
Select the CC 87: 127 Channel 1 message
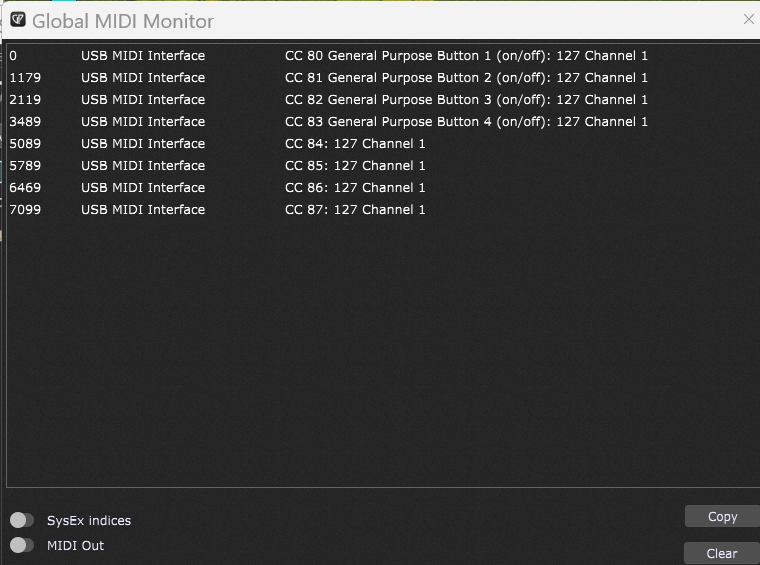355,210
